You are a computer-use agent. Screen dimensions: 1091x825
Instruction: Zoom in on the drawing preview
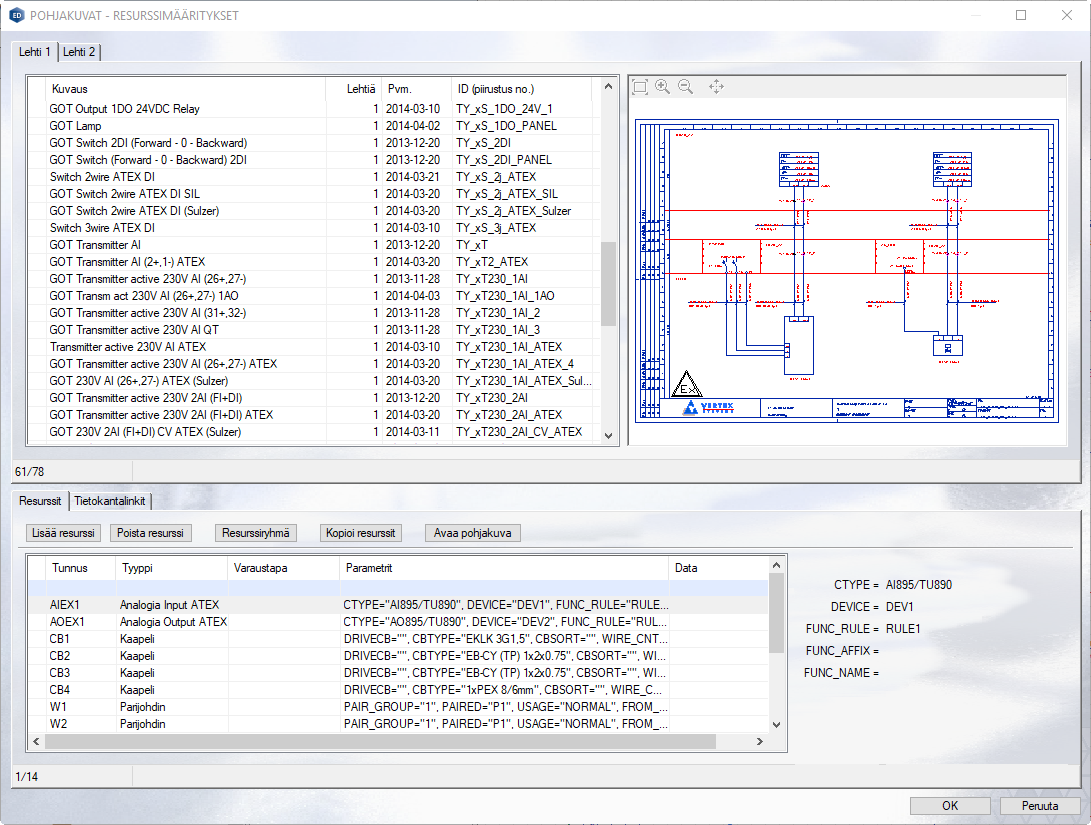pos(662,87)
